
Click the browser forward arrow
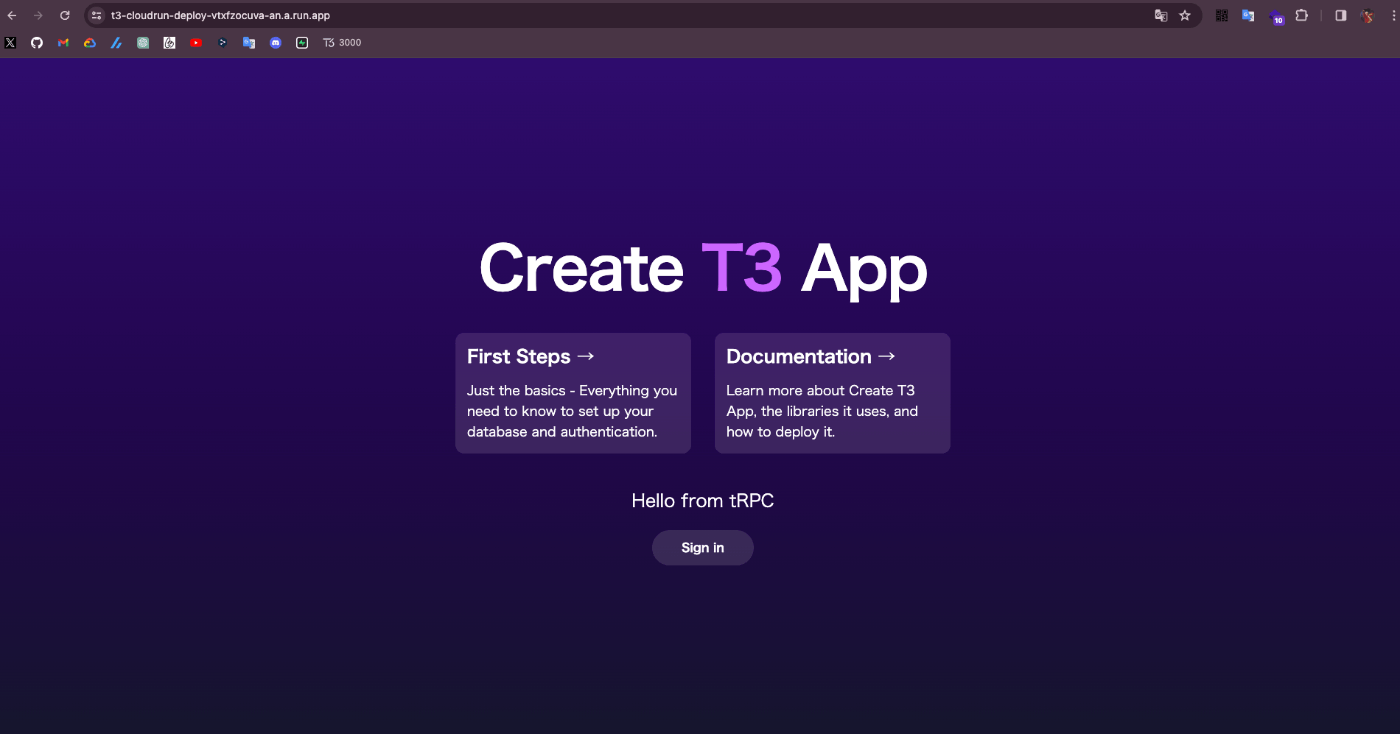[x=38, y=16]
